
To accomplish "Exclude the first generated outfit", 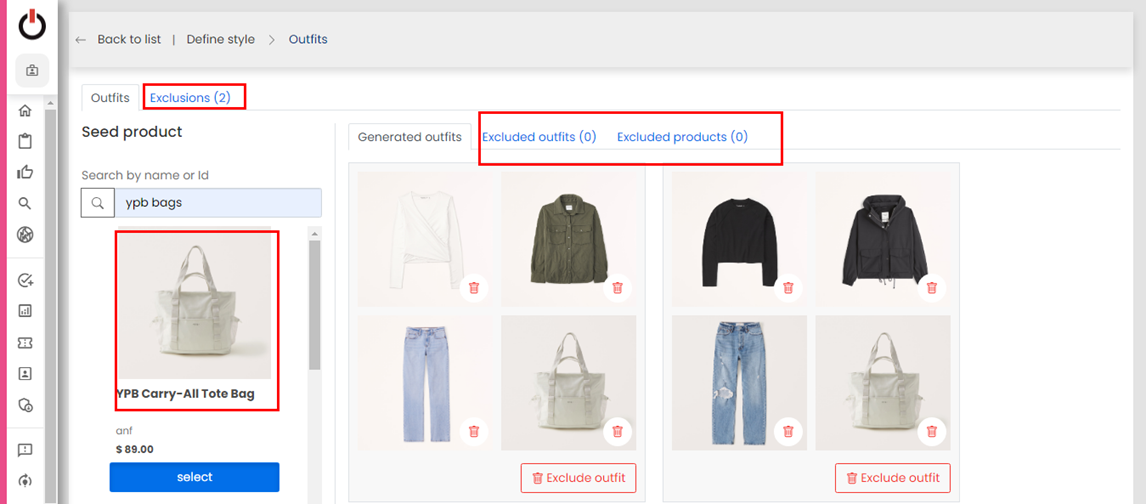I will coord(578,478).
